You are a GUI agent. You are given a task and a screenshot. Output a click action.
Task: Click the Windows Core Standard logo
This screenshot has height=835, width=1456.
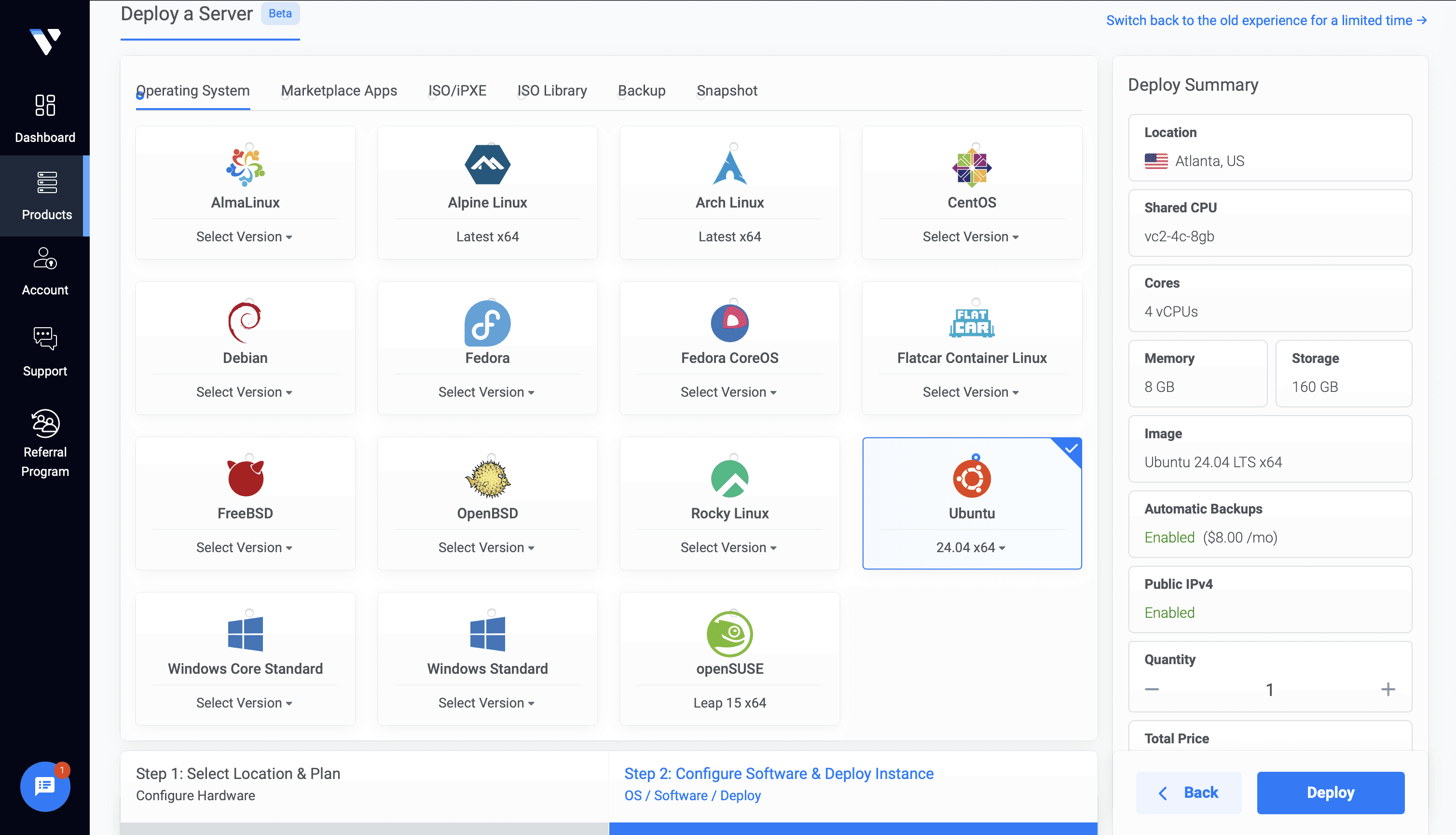246,634
